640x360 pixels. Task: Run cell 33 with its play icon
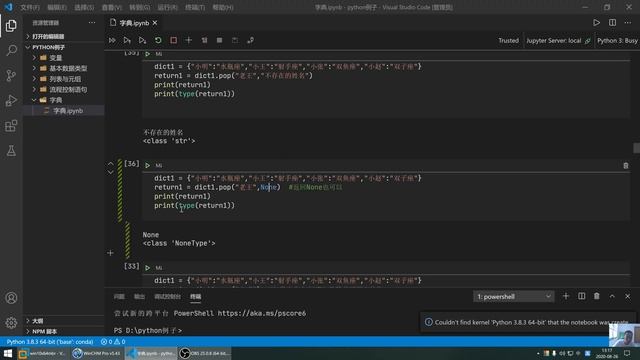[147, 268]
